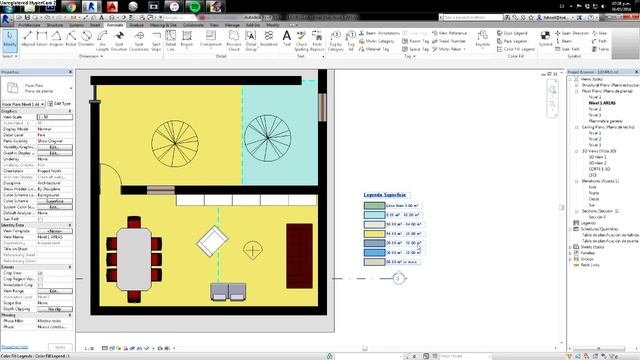
Task: Click the help search keyword field
Action: [x=472, y=18]
